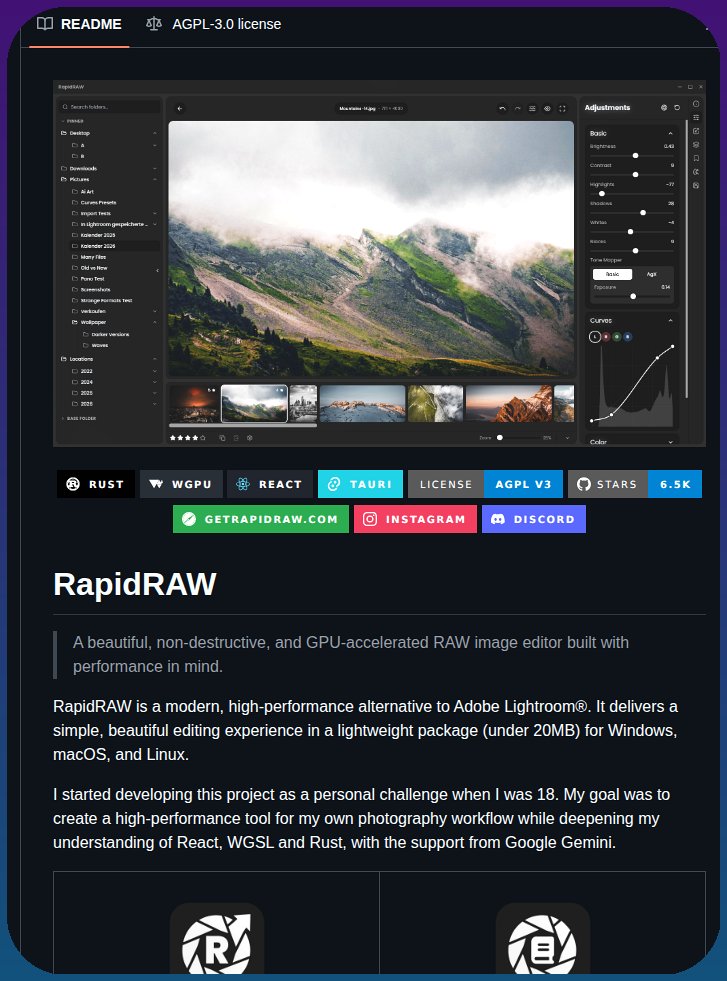Collapse the Basic adjustments section
The image size is (727, 981).
671,133
